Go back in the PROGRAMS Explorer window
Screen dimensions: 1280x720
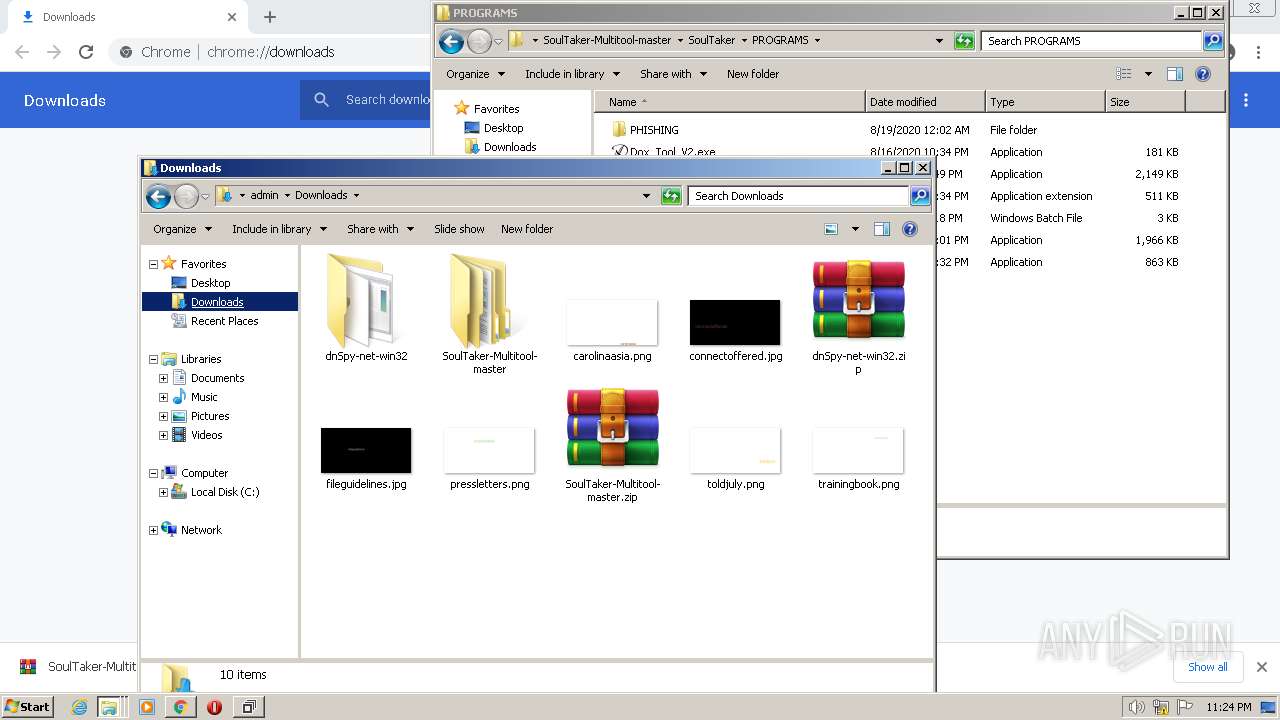pyautogui.click(x=451, y=41)
